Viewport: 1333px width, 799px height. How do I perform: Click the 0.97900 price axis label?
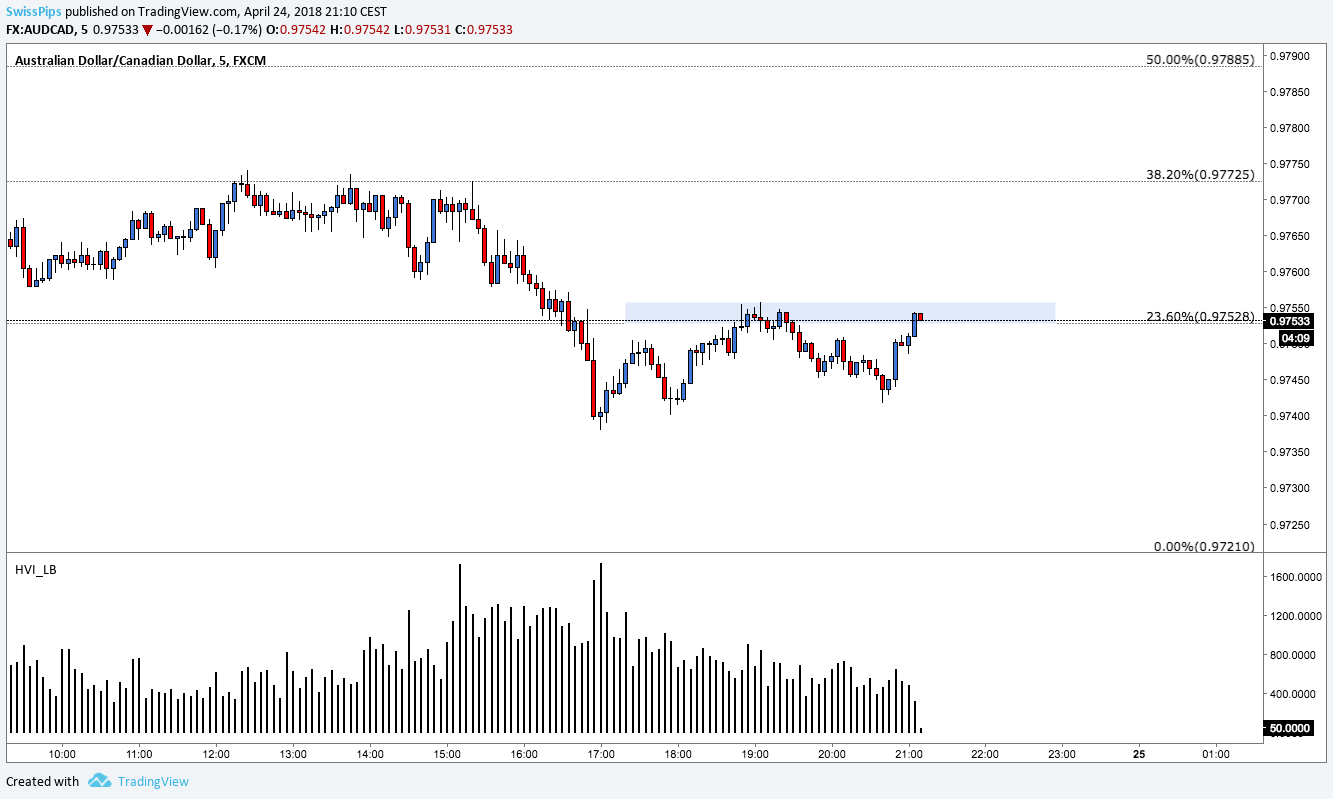pyautogui.click(x=1288, y=56)
